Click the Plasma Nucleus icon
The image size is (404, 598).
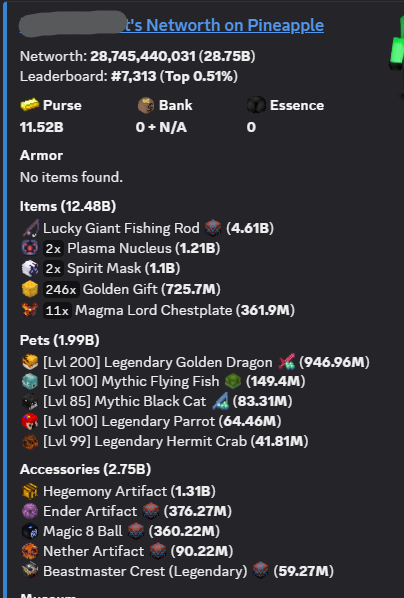[x=30, y=248]
